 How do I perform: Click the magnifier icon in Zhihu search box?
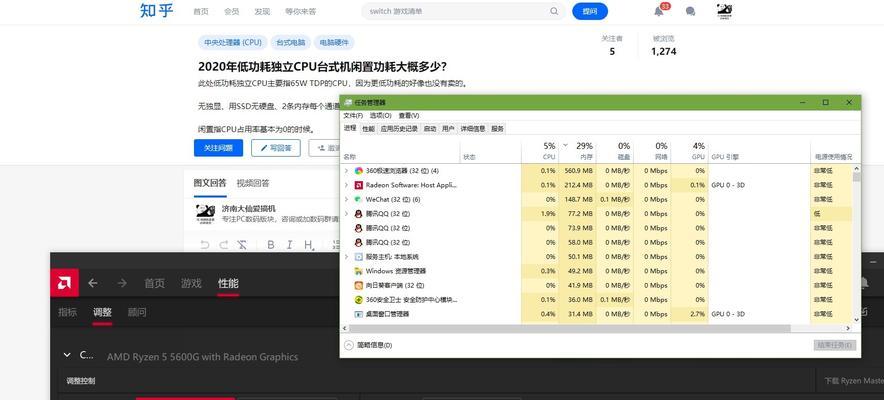point(554,11)
